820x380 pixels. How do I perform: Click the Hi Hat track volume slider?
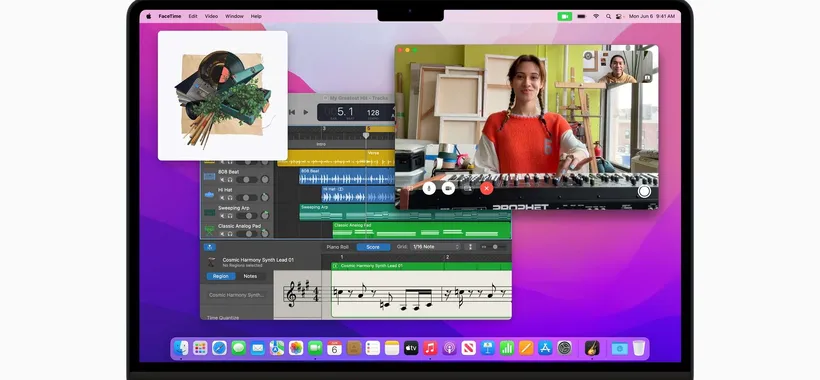(247, 198)
